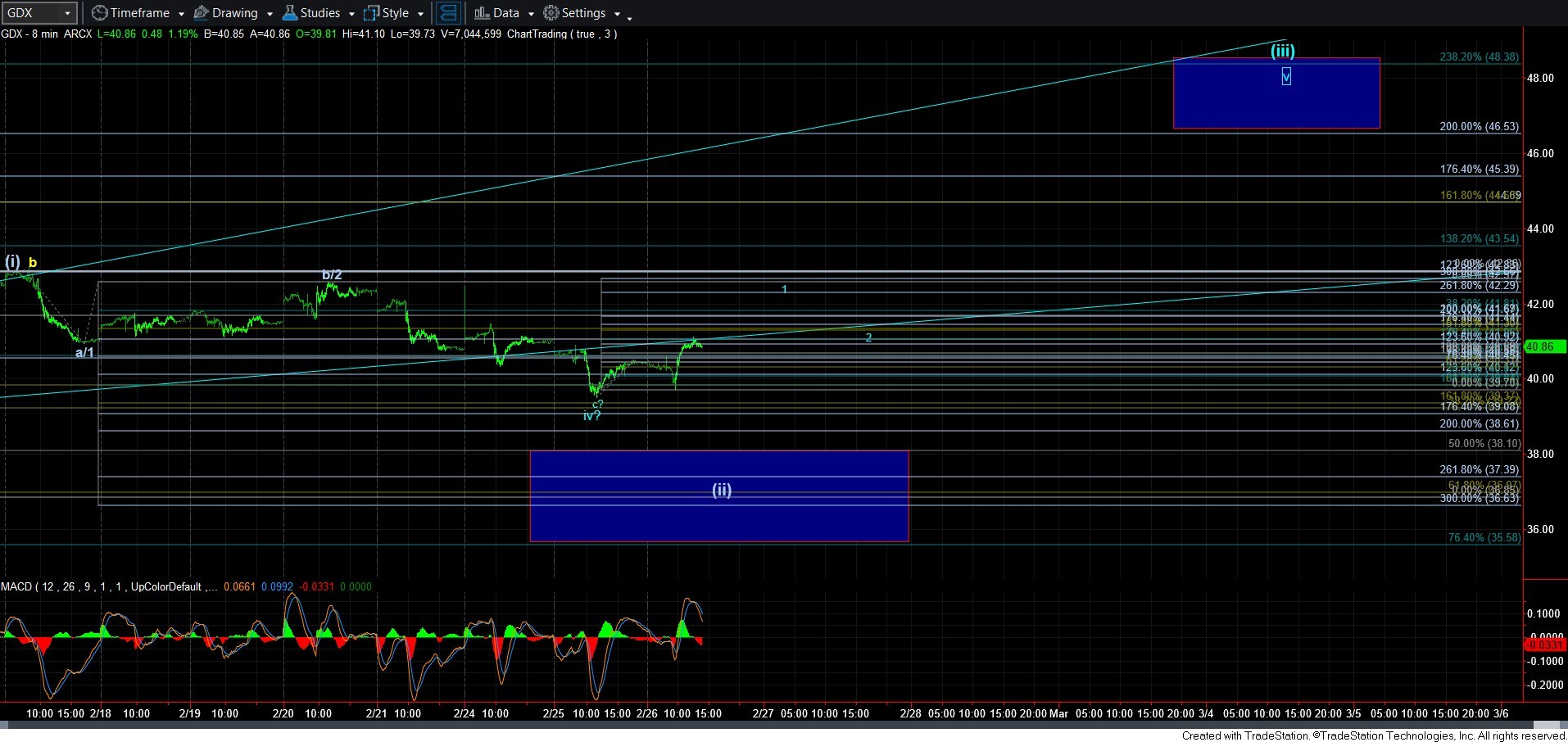Click the Studies flask icon

coord(290,13)
